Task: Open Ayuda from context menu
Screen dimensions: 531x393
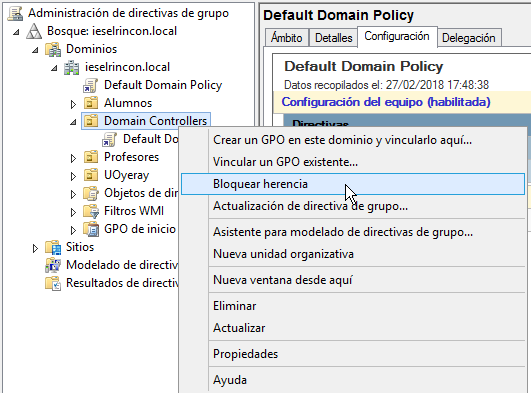Action: 353,380
